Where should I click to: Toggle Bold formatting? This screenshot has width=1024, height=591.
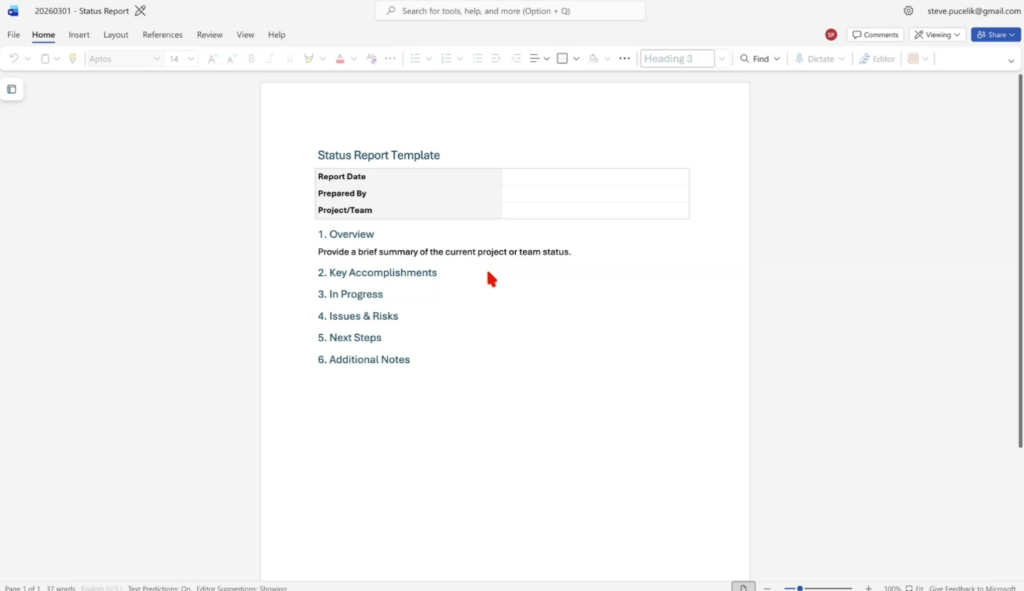[251, 59]
